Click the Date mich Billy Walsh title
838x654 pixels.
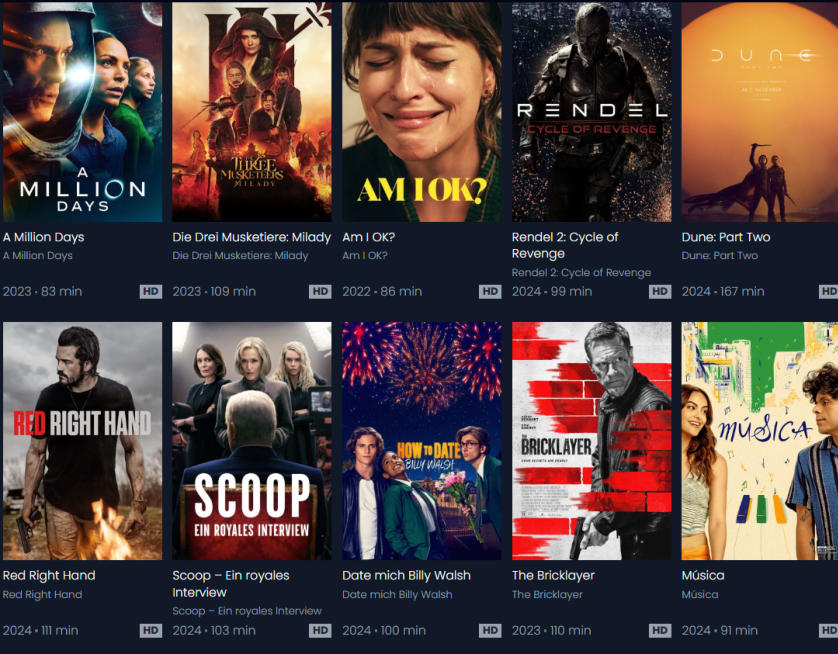click(x=407, y=575)
